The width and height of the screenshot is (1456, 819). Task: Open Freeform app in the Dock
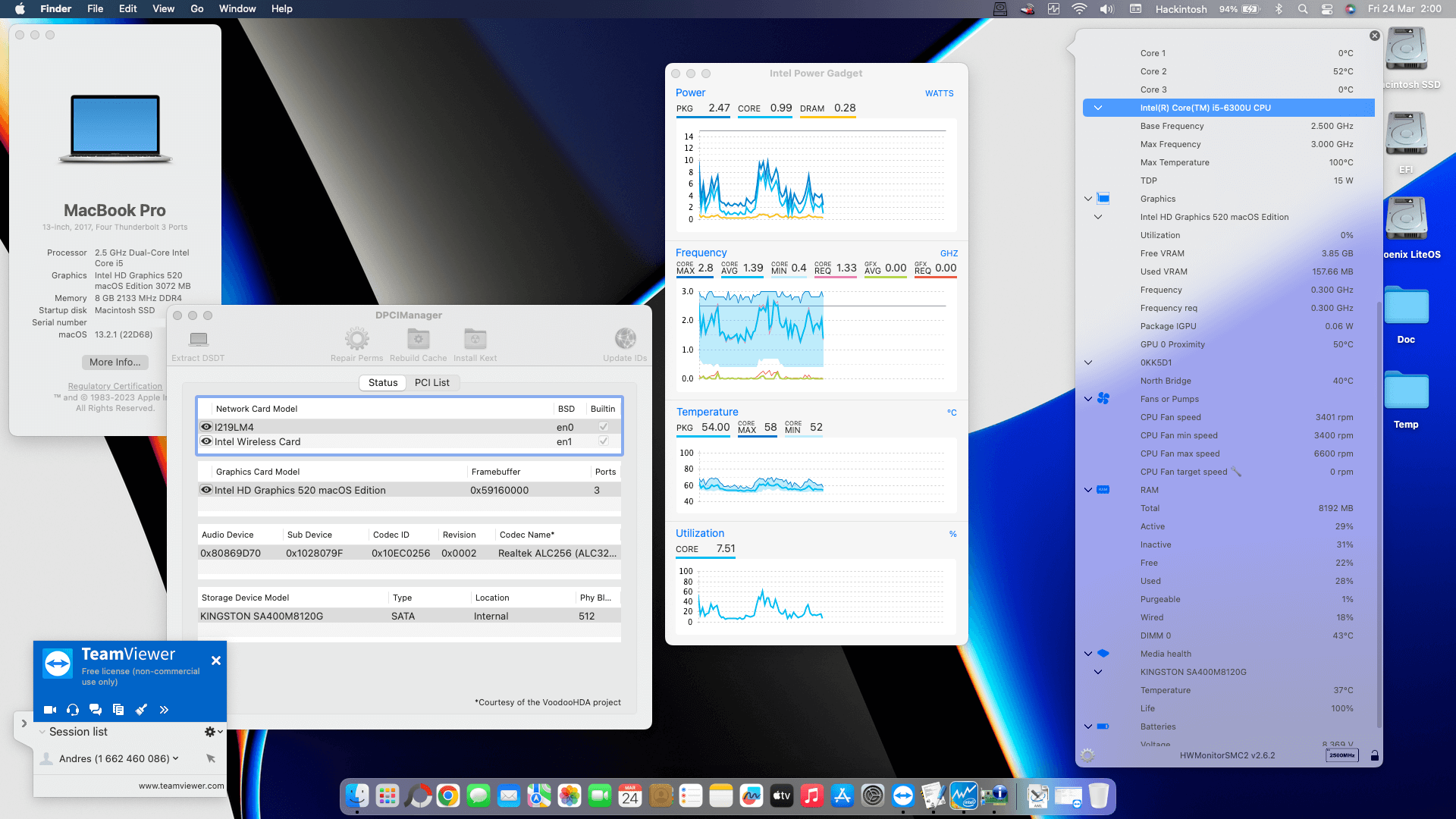752,795
